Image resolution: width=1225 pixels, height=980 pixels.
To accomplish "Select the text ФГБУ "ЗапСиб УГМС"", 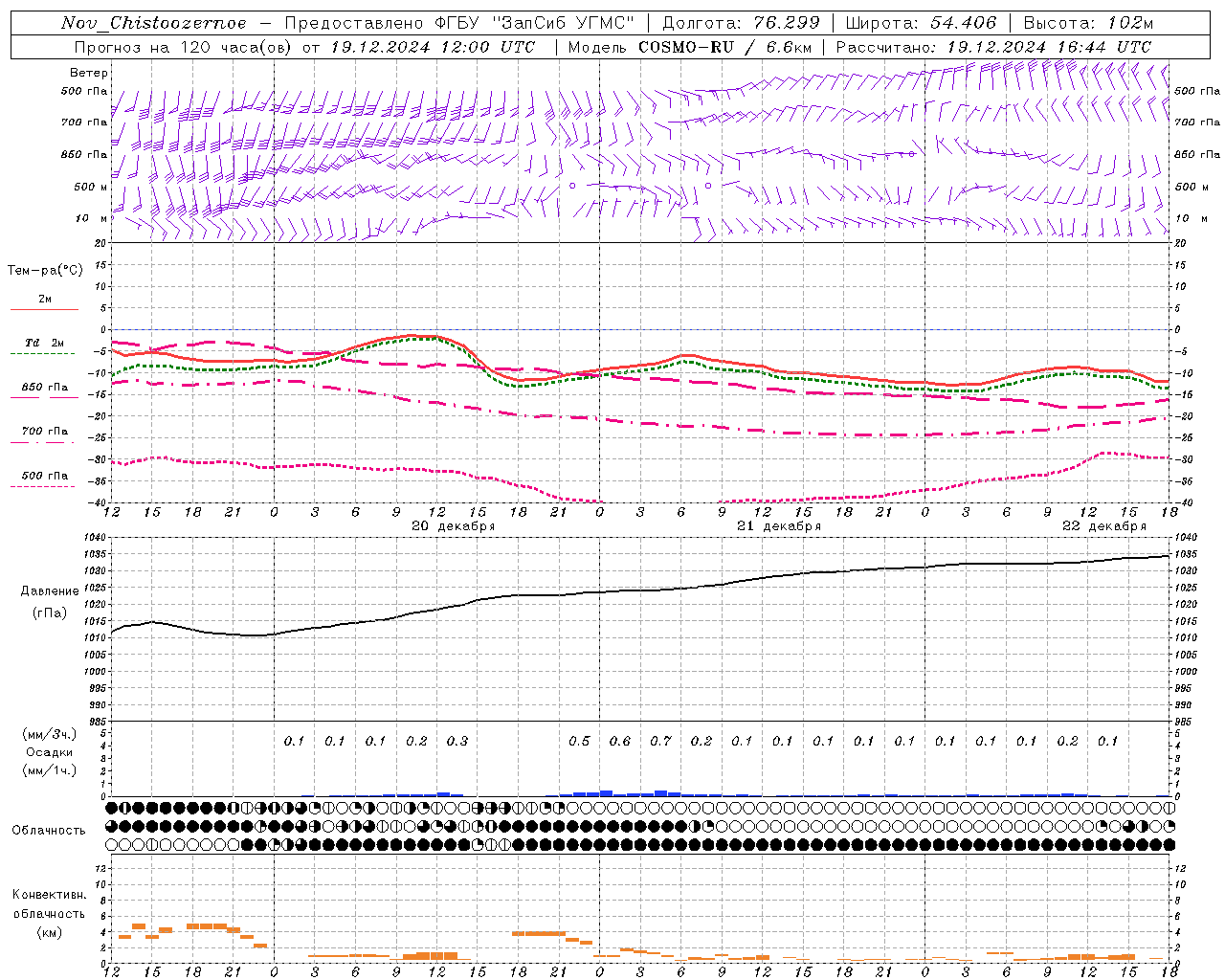I will pos(536,23).
